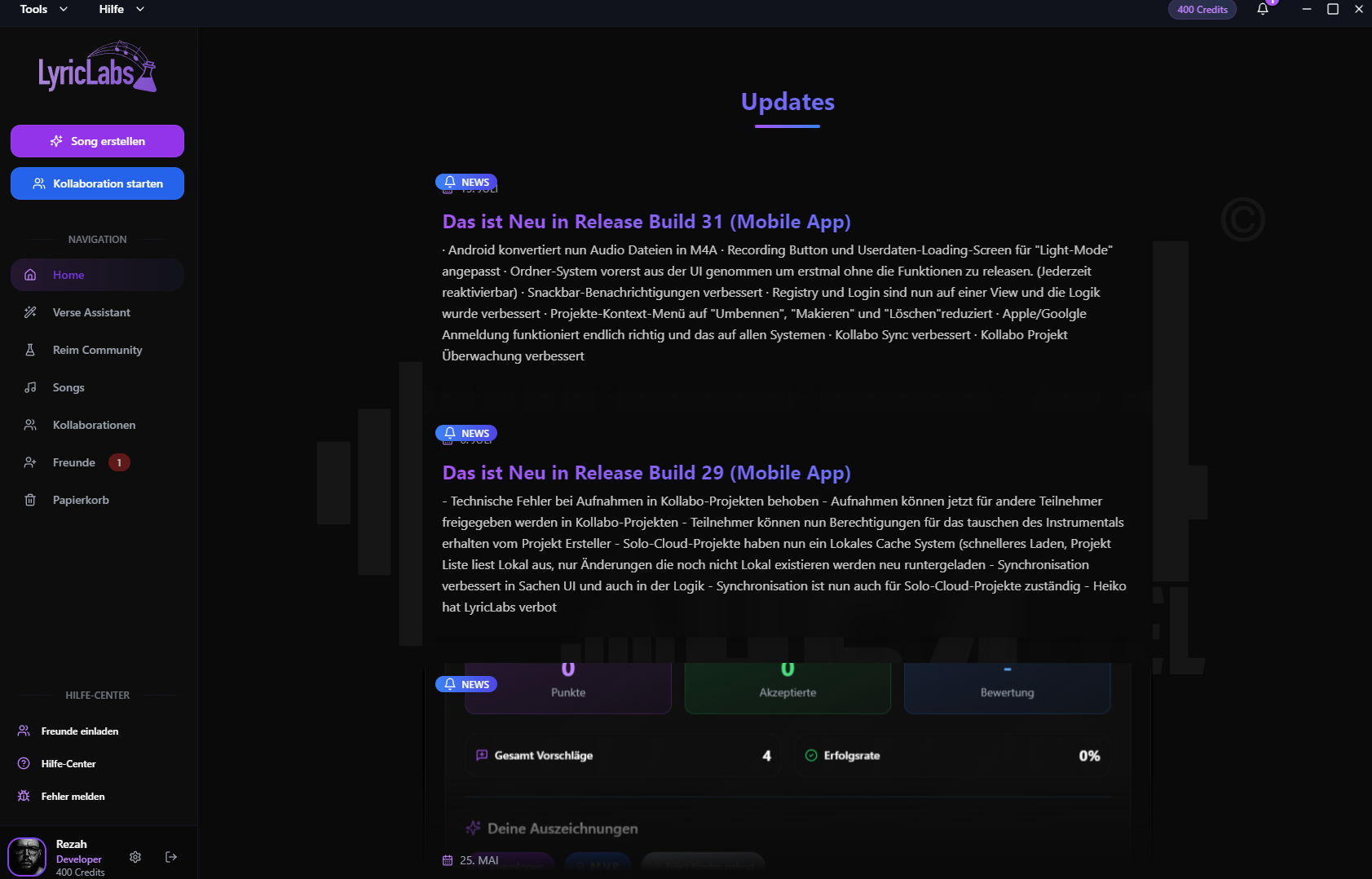Click the Freunde badge showing 1
1372x879 pixels.
coord(119,462)
